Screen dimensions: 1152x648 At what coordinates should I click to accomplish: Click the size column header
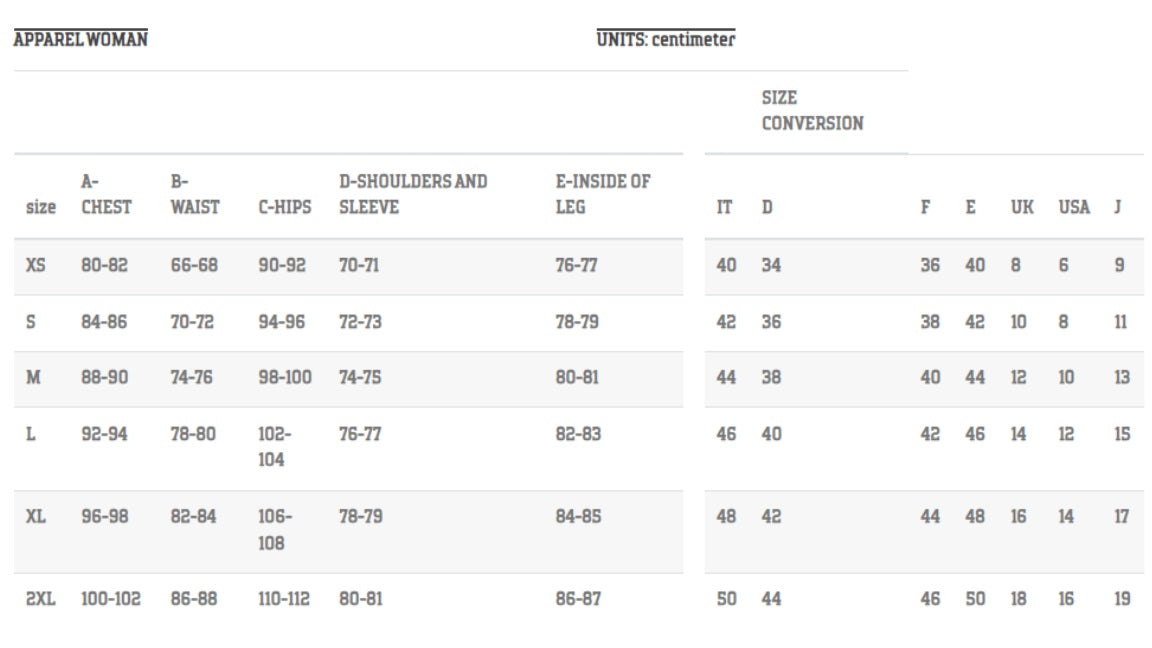[x=40, y=208]
